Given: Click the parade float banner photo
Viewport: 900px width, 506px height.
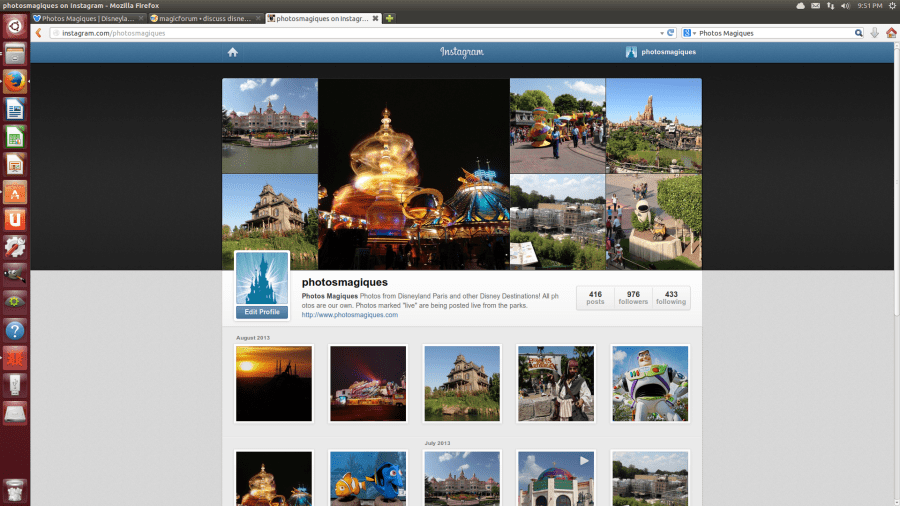Looking at the screenshot, I should [557, 126].
